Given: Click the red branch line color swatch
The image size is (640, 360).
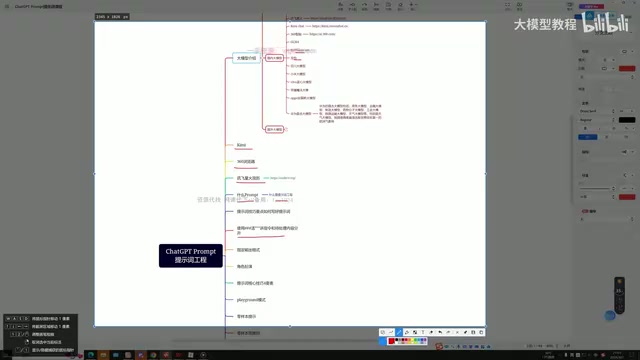Looking at the screenshot, I should click(x=627, y=197).
